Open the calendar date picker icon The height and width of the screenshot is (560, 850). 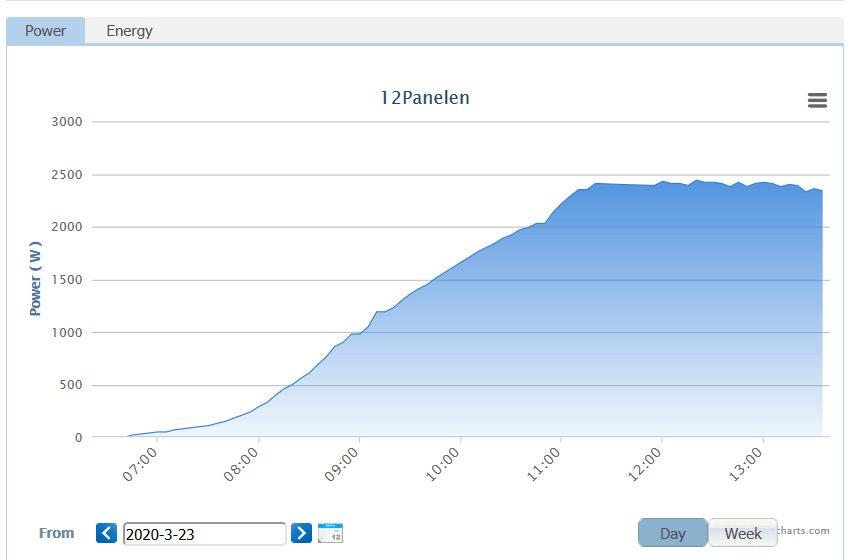(x=330, y=533)
